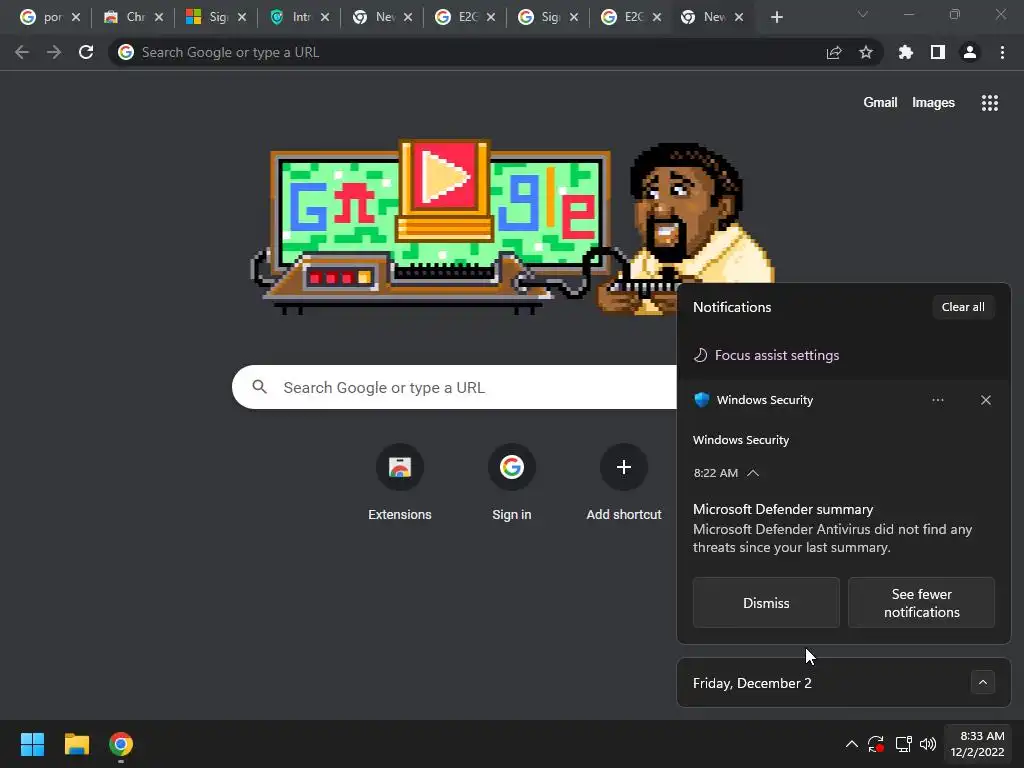
Task: Open Gmail link
Action: click(x=880, y=103)
